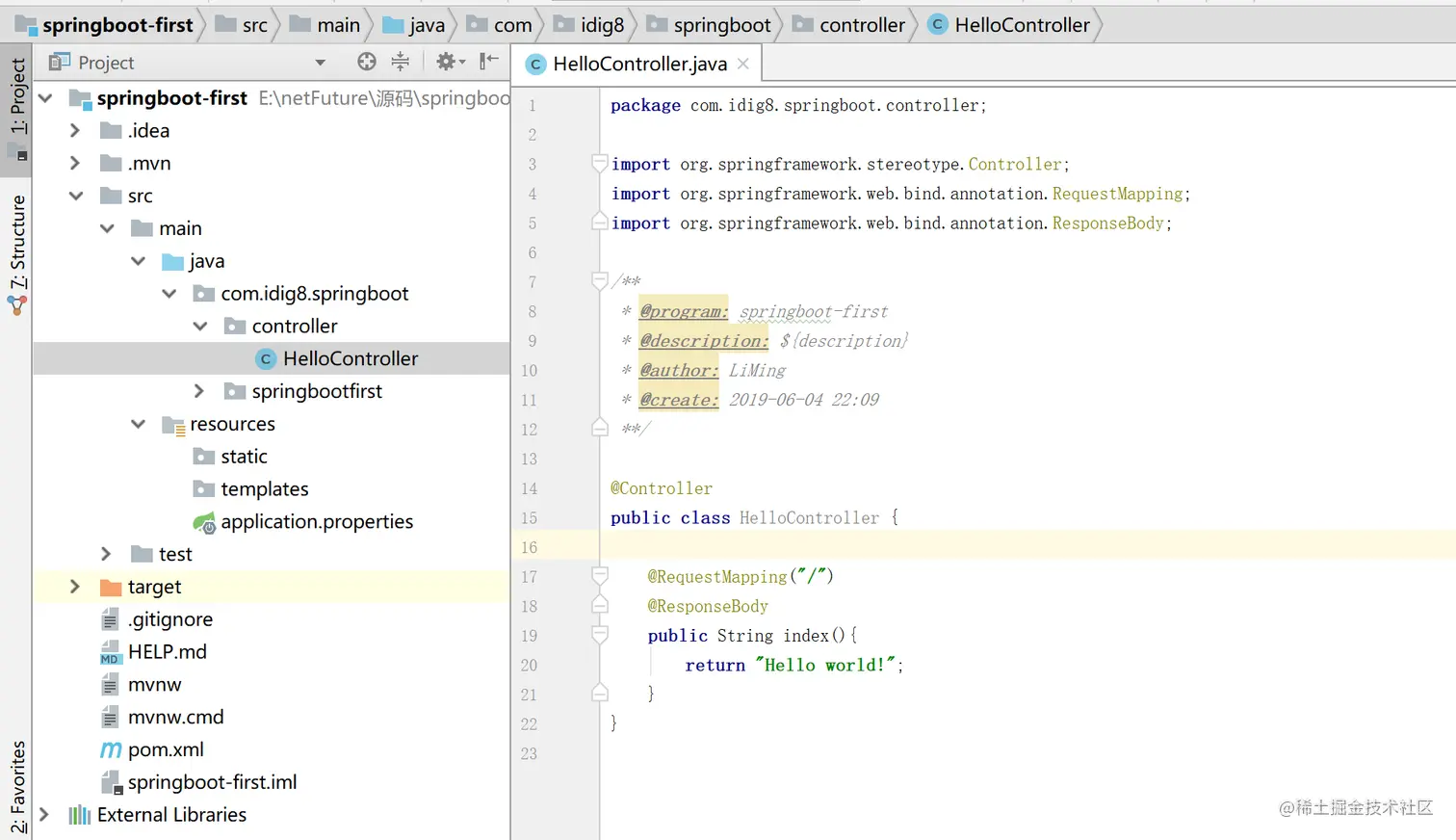Collapse the springboot-first root node
This screenshot has height=840, width=1456.
[45, 98]
